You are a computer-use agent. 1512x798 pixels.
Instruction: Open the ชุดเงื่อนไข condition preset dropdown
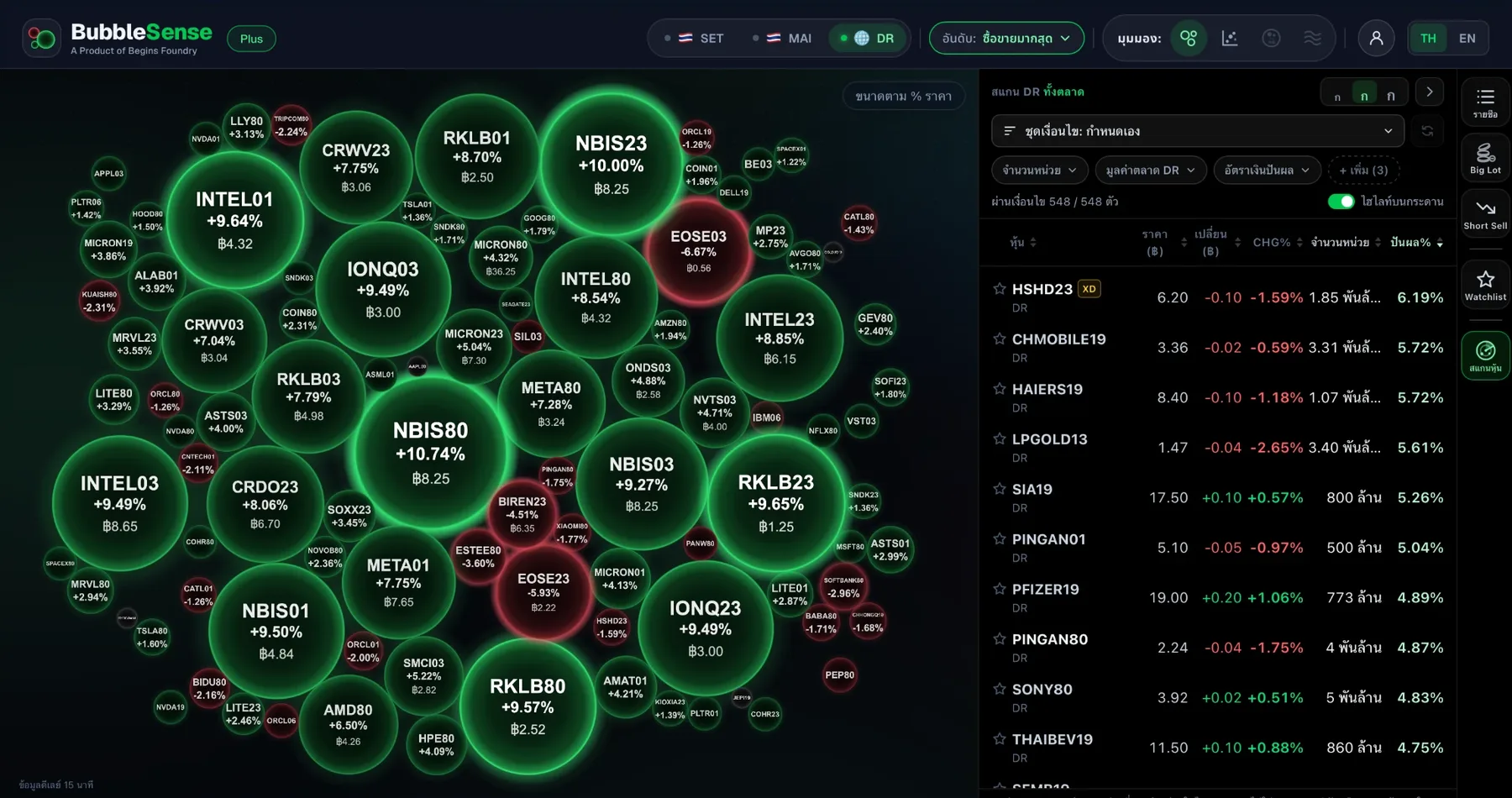click(x=1197, y=131)
